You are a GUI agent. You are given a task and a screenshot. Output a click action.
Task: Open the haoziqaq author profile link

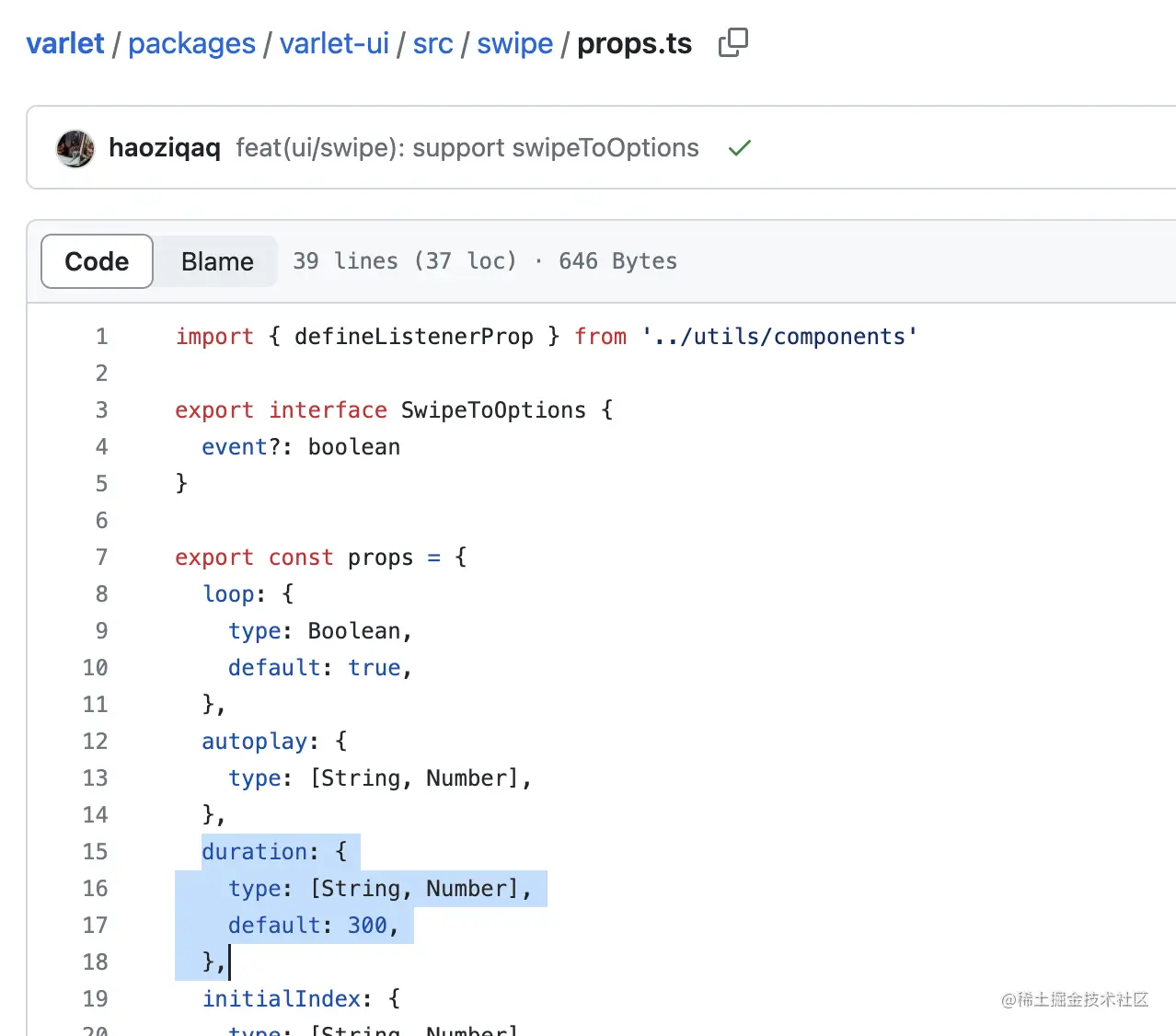165,148
